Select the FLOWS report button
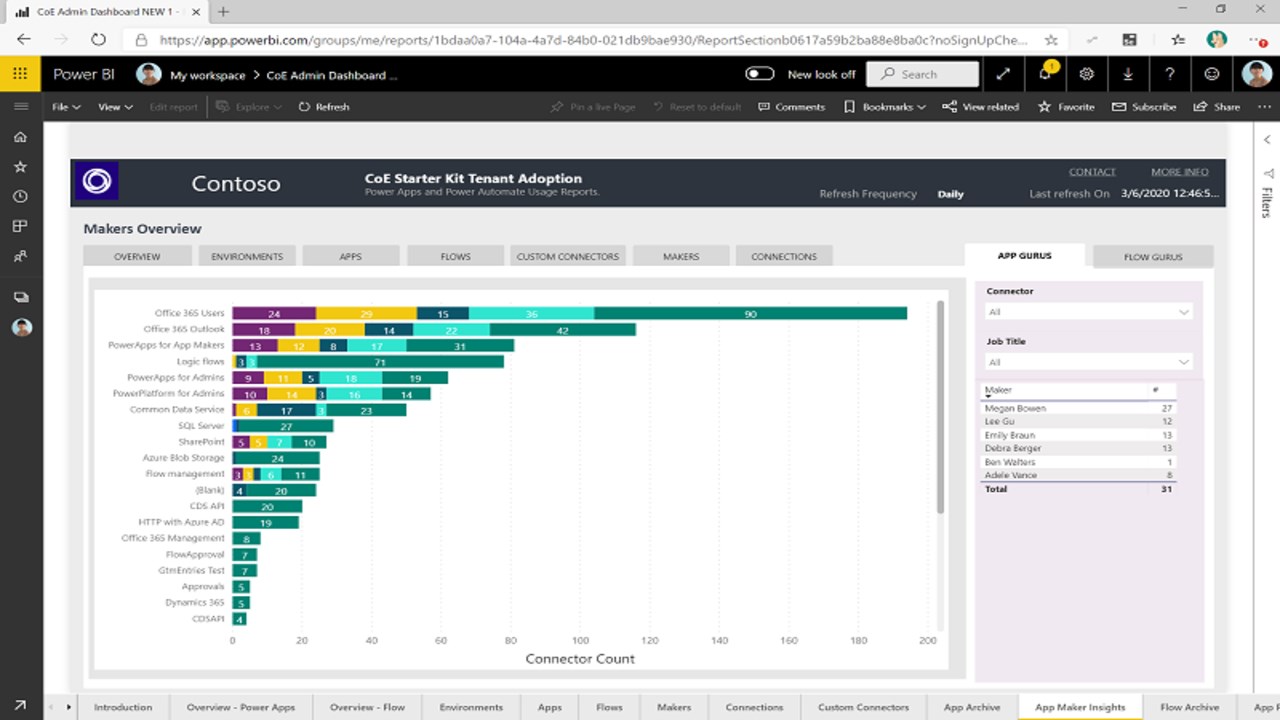 pos(455,256)
